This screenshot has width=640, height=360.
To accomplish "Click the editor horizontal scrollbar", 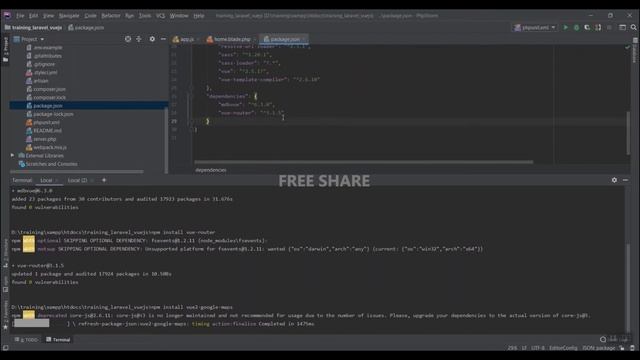I will (363, 162).
